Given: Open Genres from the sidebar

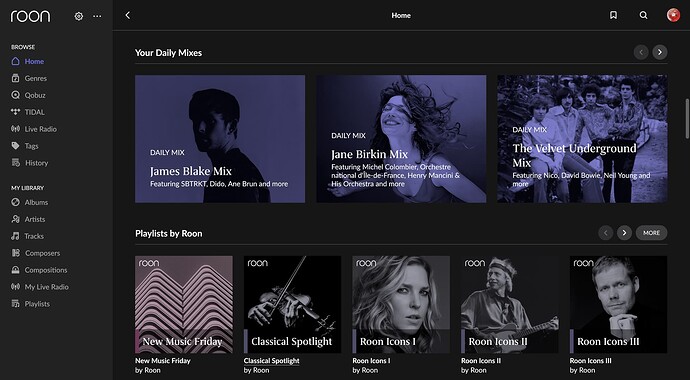Looking at the screenshot, I should (36, 78).
